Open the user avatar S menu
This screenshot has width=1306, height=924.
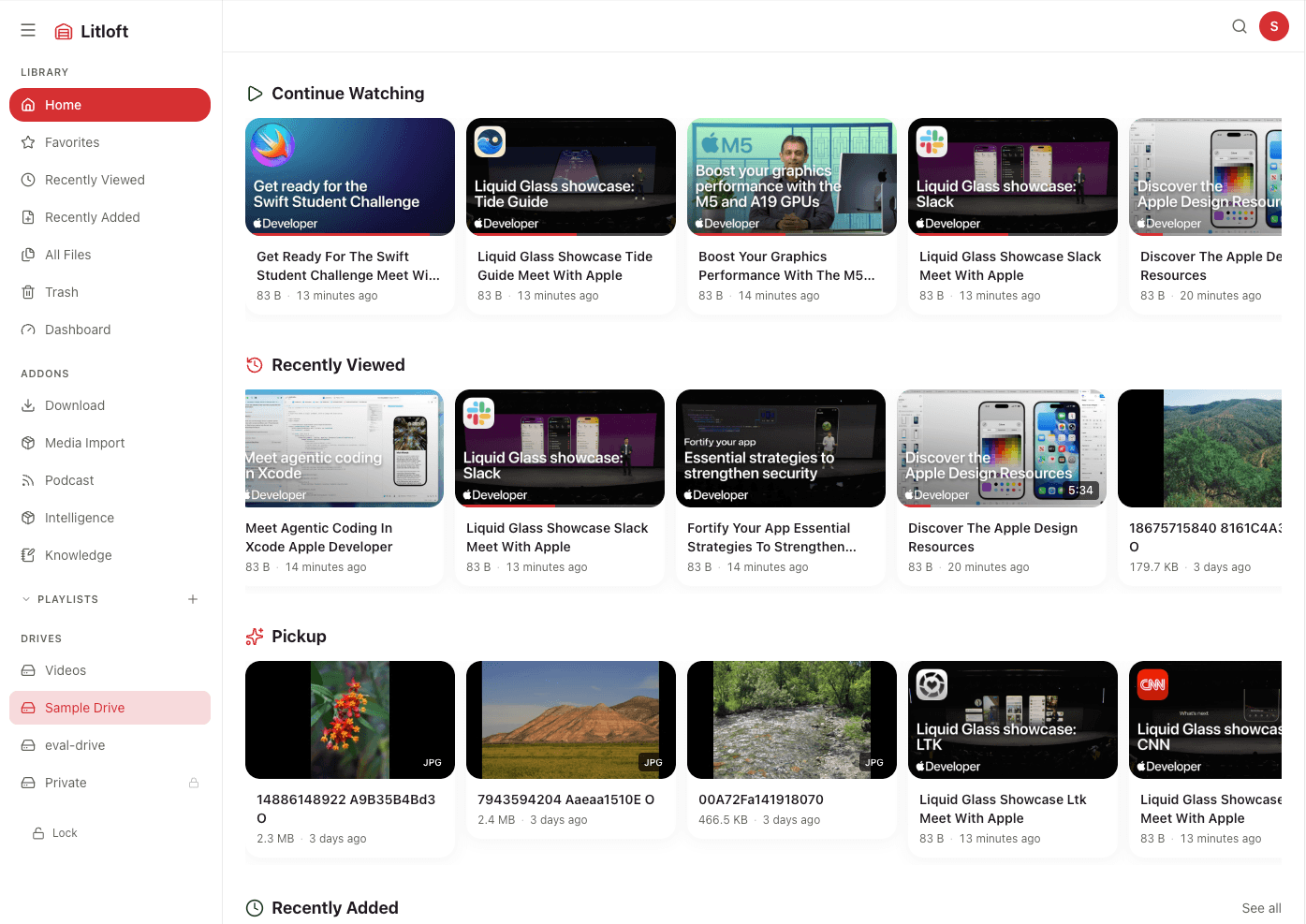pyautogui.click(x=1274, y=26)
